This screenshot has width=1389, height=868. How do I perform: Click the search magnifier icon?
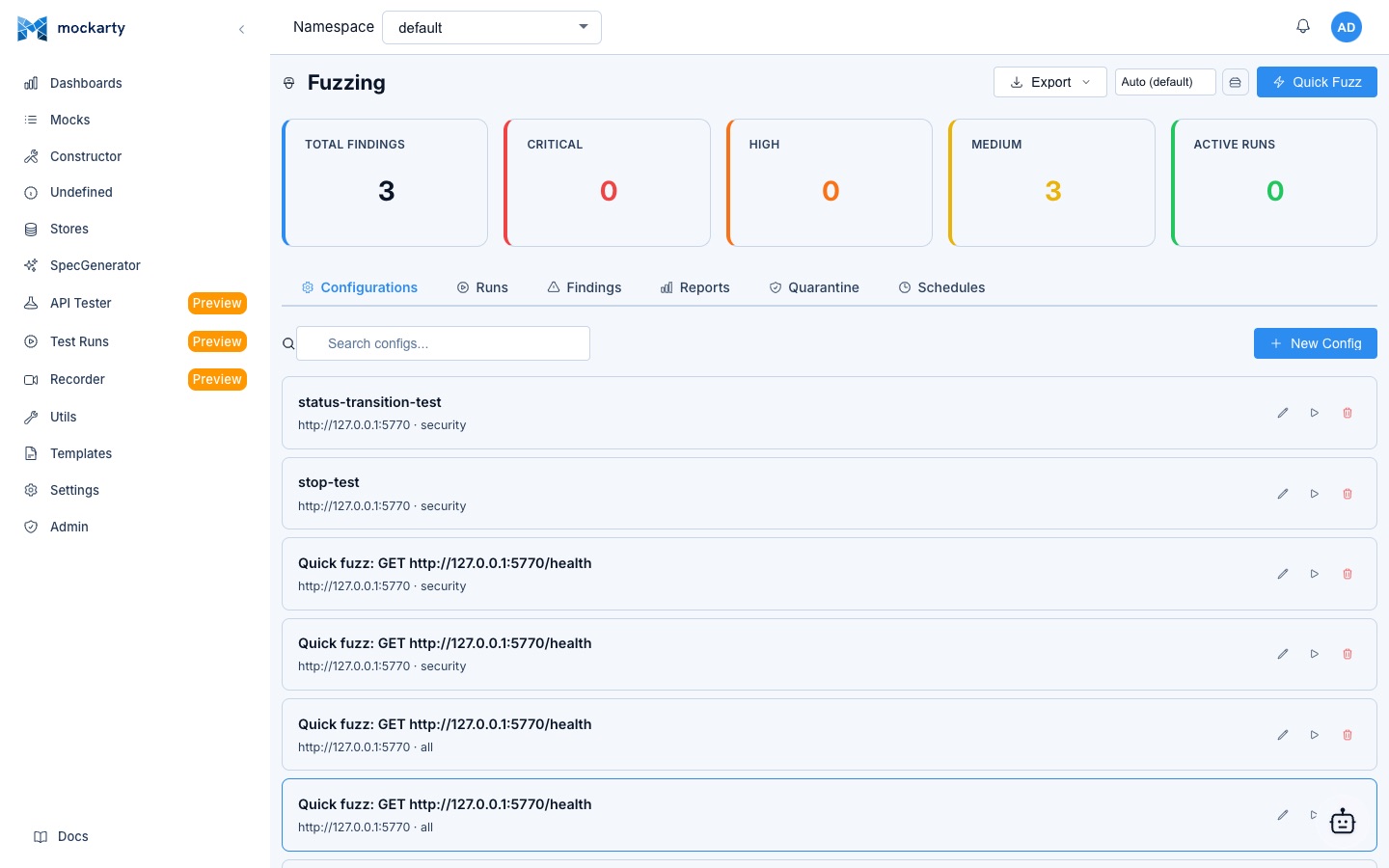pyautogui.click(x=288, y=343)
